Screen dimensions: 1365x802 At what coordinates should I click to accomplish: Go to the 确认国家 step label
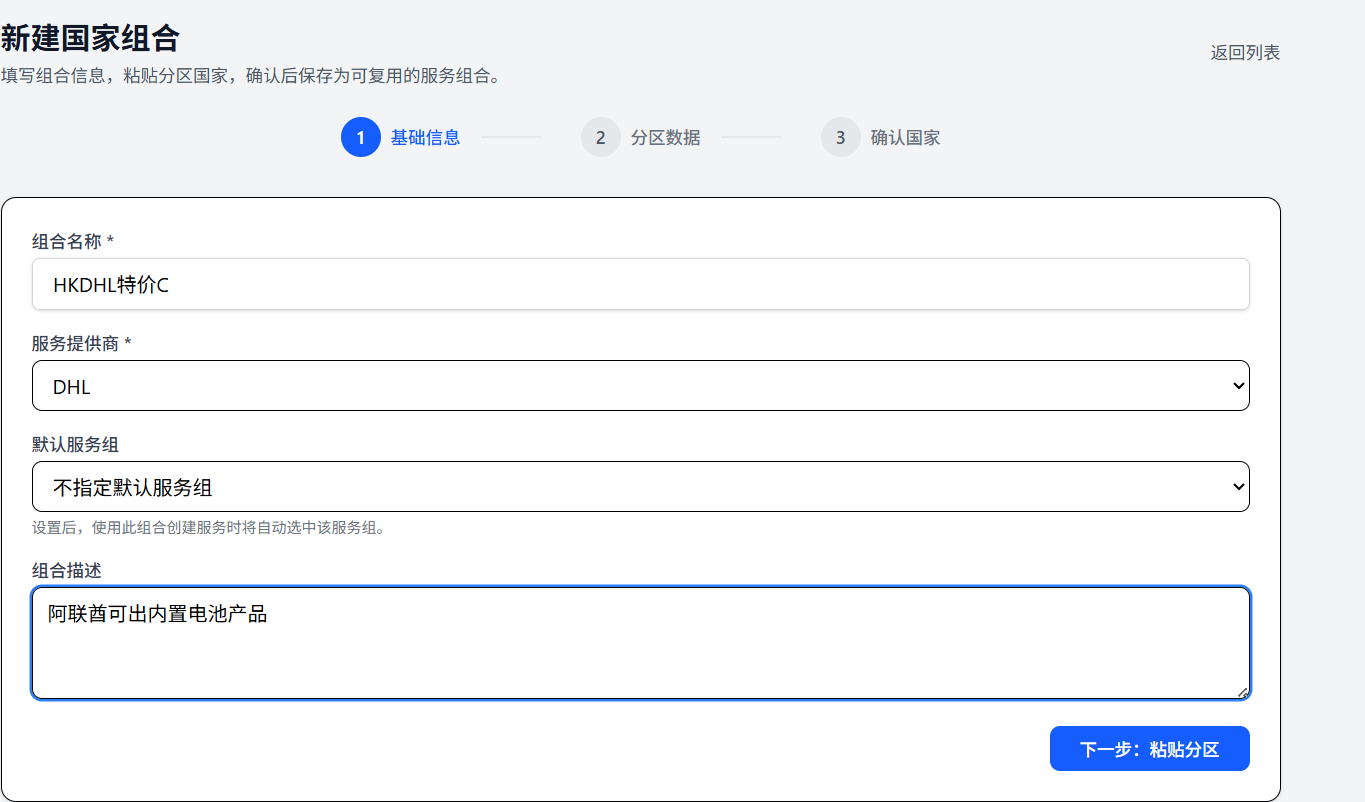[x=905, y=138]
